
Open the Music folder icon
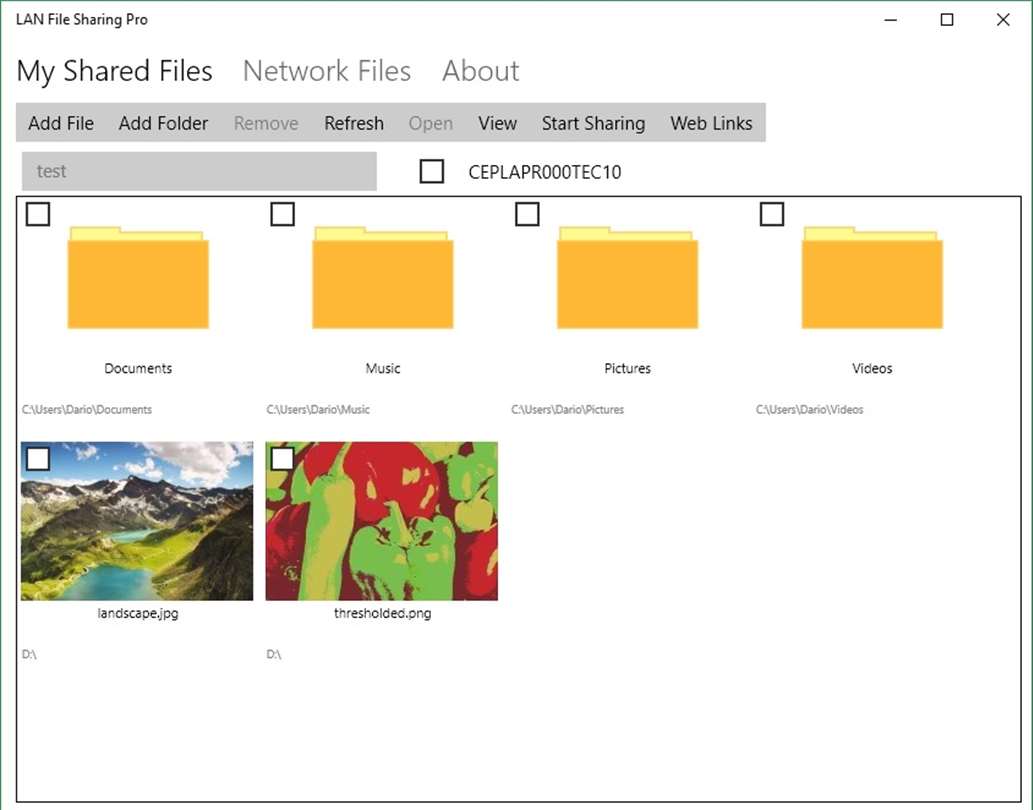(x=382, y=279)
